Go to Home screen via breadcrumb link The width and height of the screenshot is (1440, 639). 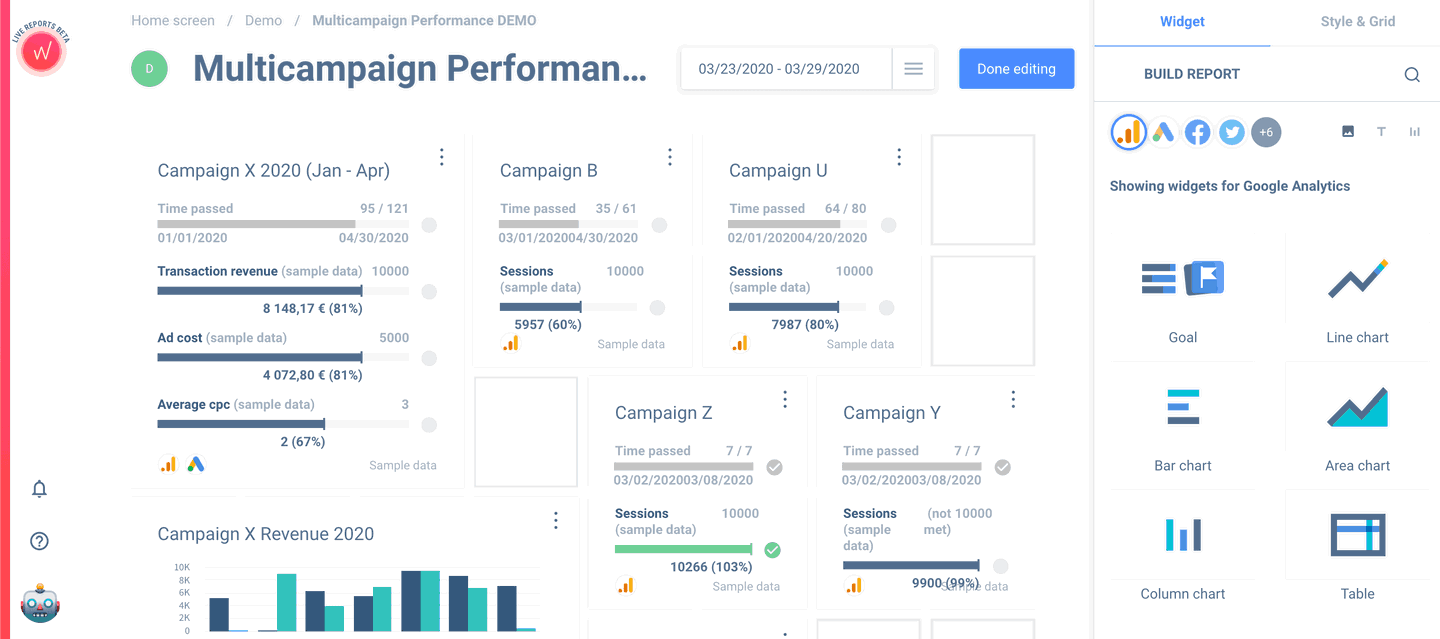[172, 20]
